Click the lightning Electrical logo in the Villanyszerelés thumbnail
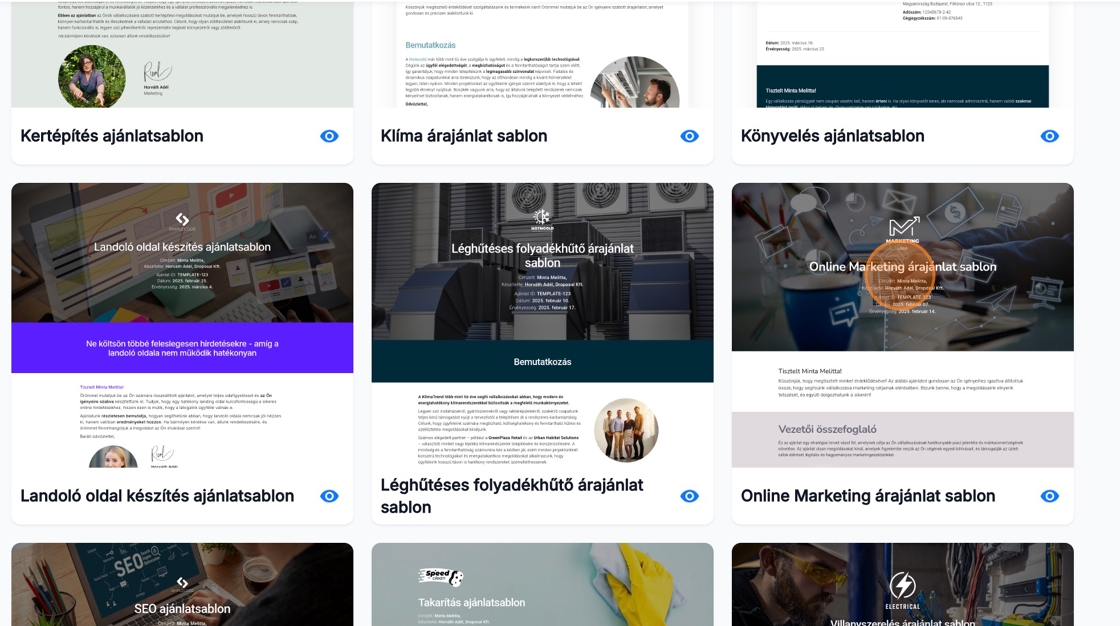Screen dimensions: 1120x626 (x=902, y=587)
